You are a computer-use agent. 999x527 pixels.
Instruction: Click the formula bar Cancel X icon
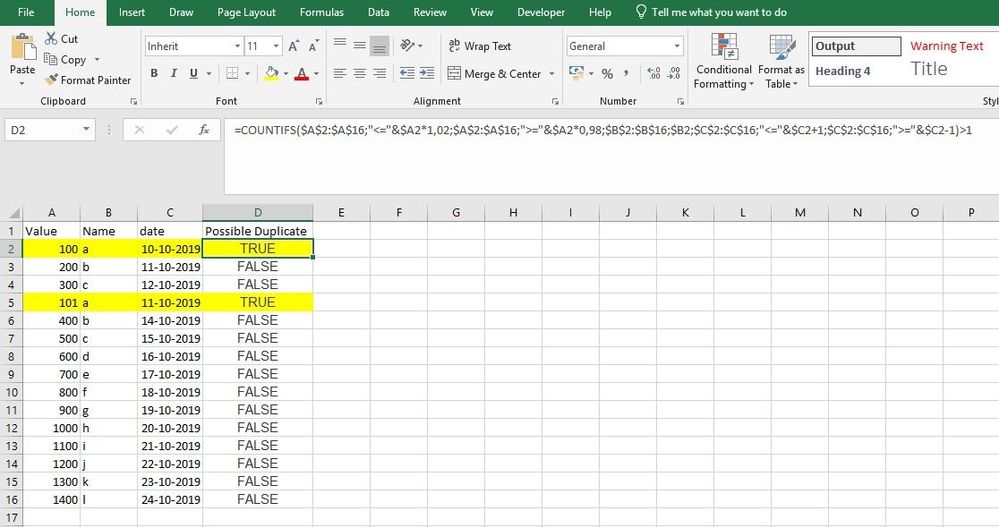click(139, 130)
